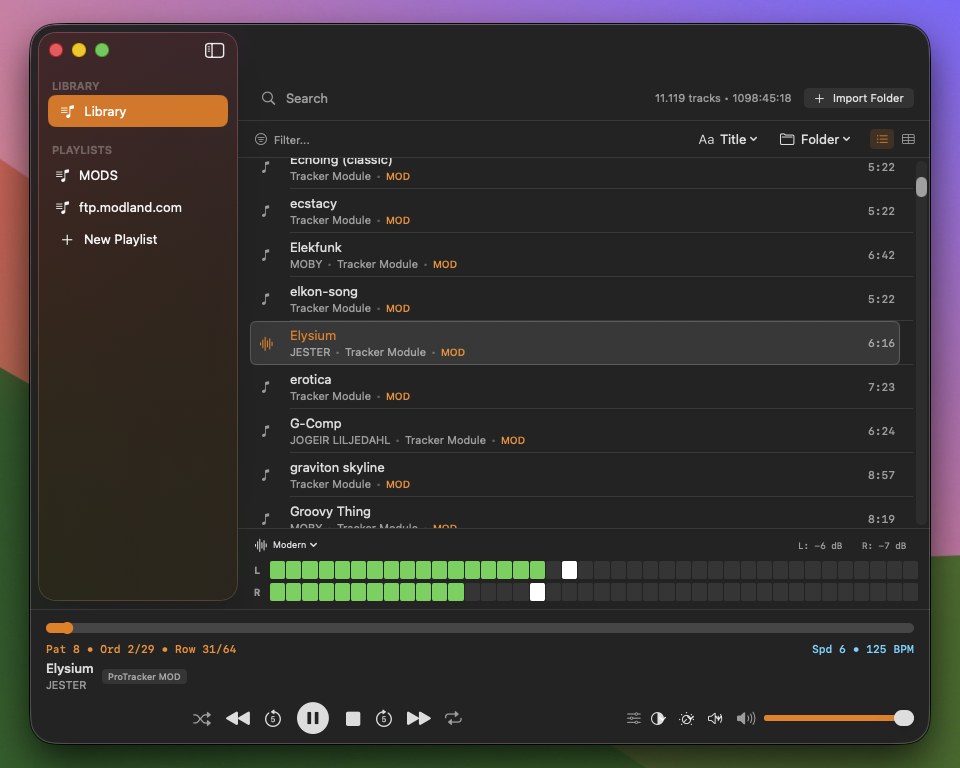Click the waveform icon beside Elysium
Image resolution: width=960 pixels, height=768 pixels.
[x=266, y=344]
